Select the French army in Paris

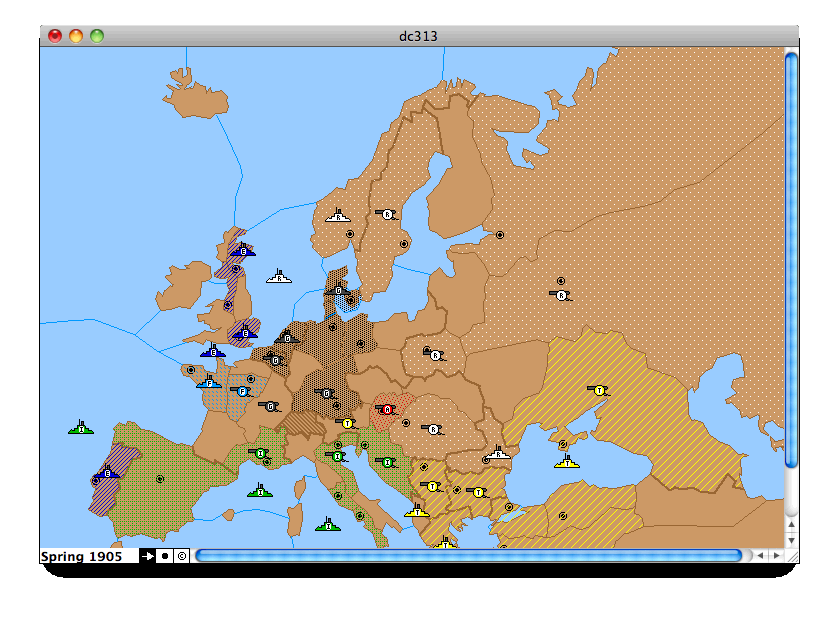point(242,391)
